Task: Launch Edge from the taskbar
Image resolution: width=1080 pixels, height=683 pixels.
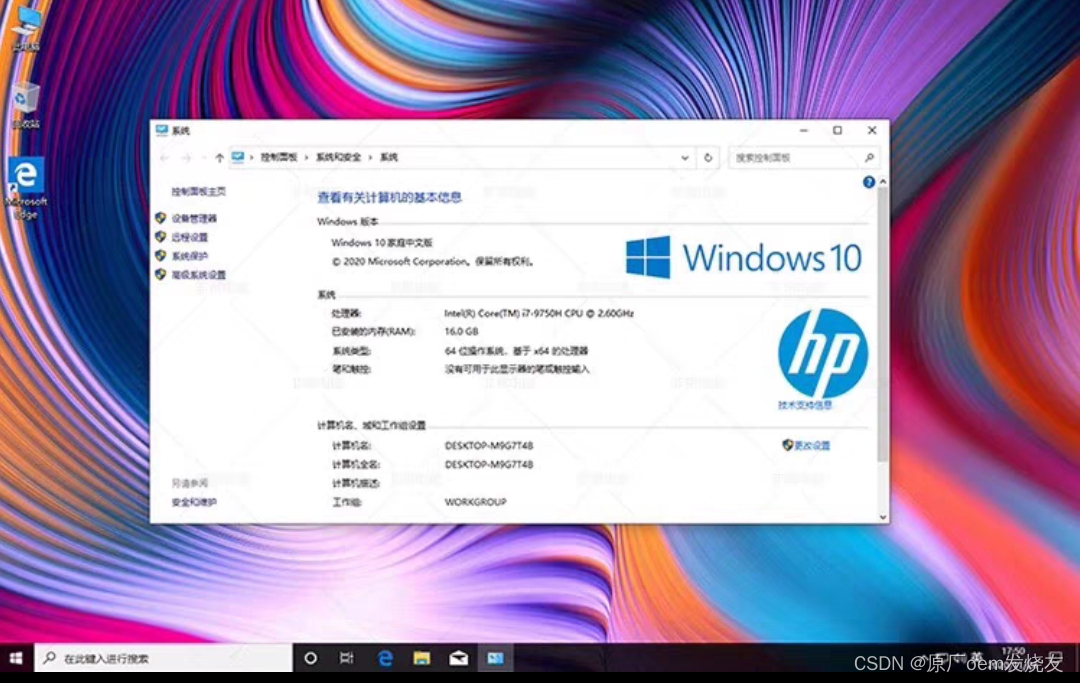Action: (x=385, y=658)
